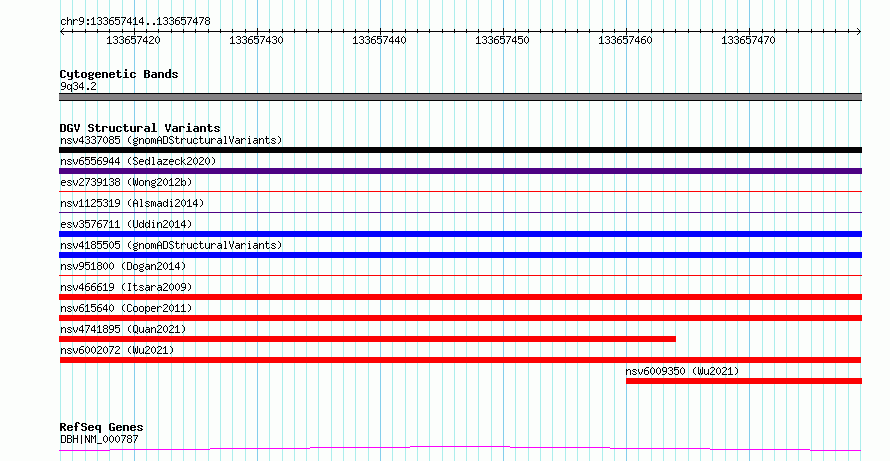
Task: Click the red nsv6002072 variant bar
Action: click(460, 360)
